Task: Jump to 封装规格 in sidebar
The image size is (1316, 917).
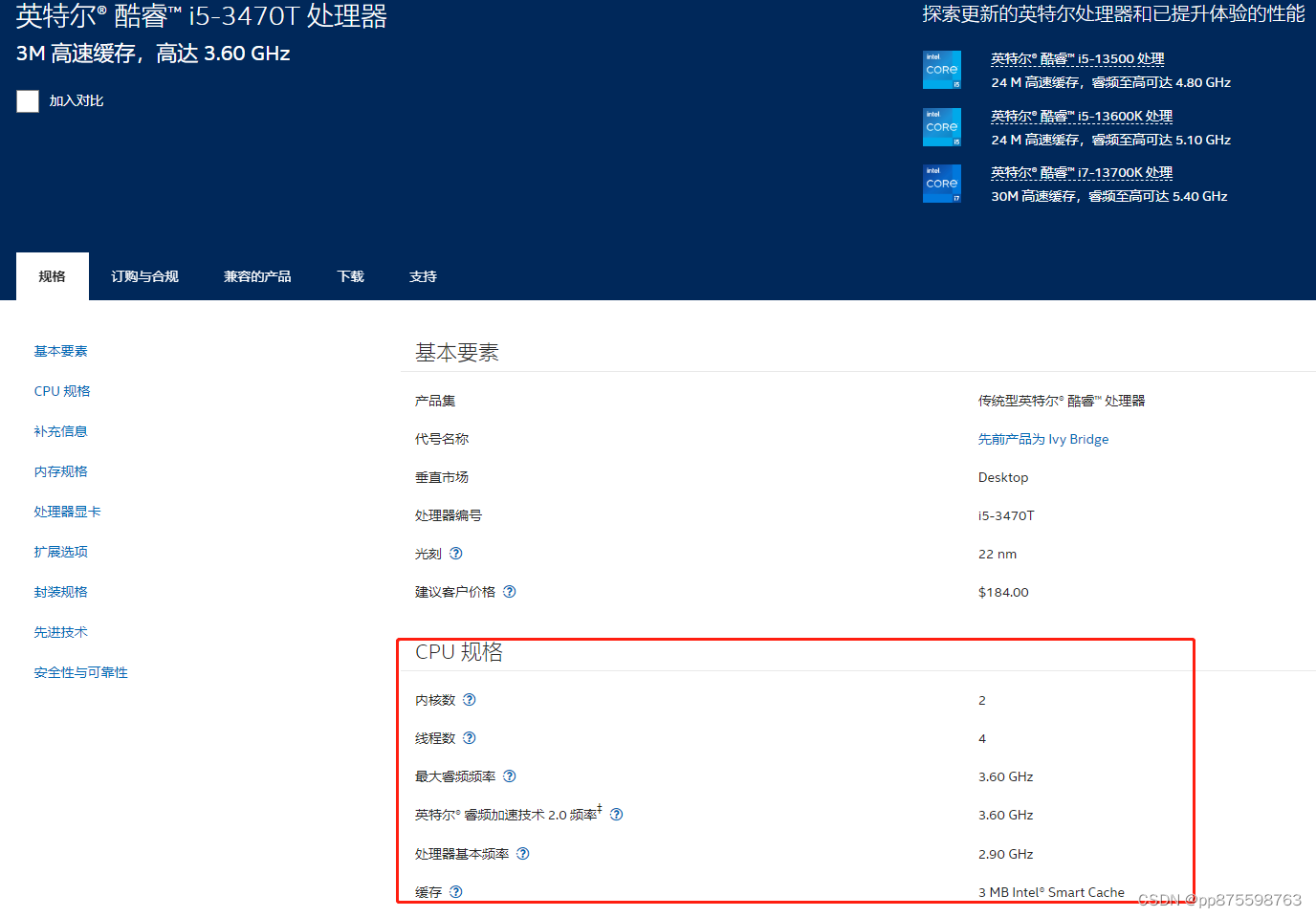Action: (x=61, y=592)
